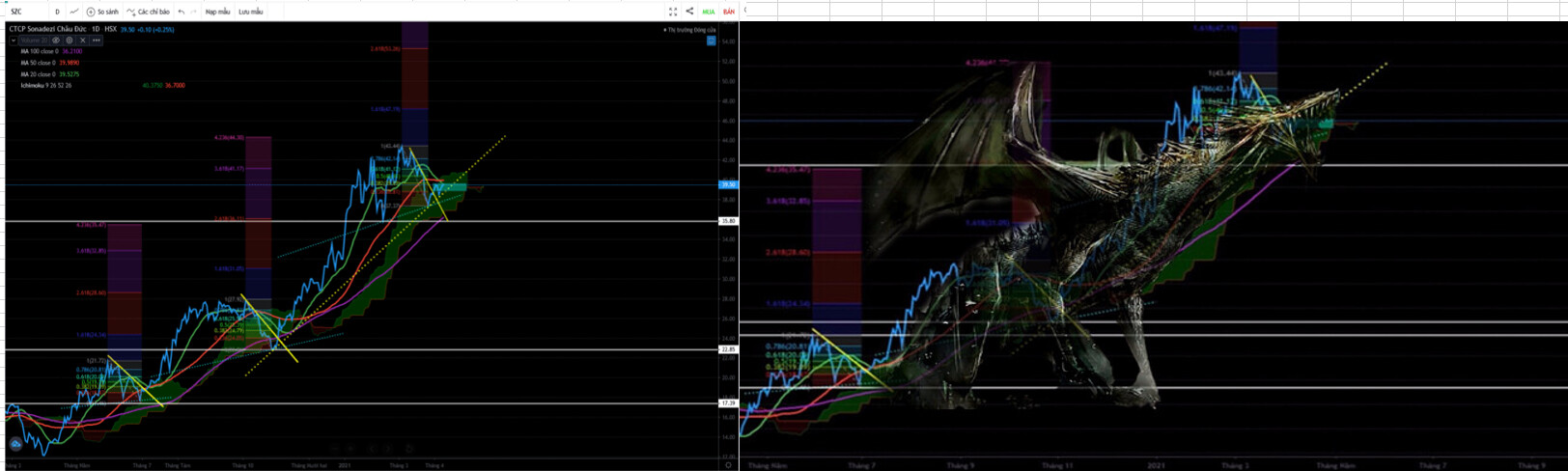Click the 17.39 price line label
The image size is (1568, 471).
click(x=729, y=403)
